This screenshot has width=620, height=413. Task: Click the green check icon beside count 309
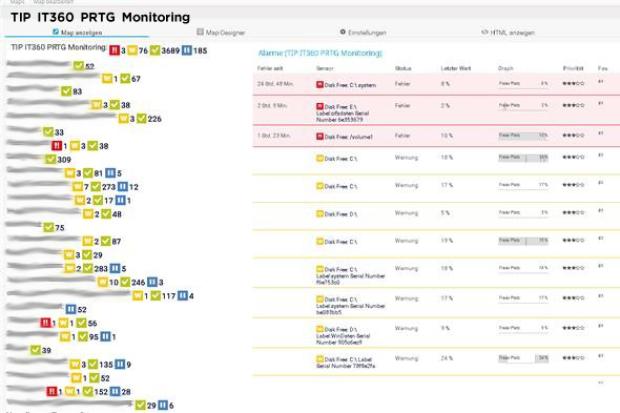tap(51, 159)
